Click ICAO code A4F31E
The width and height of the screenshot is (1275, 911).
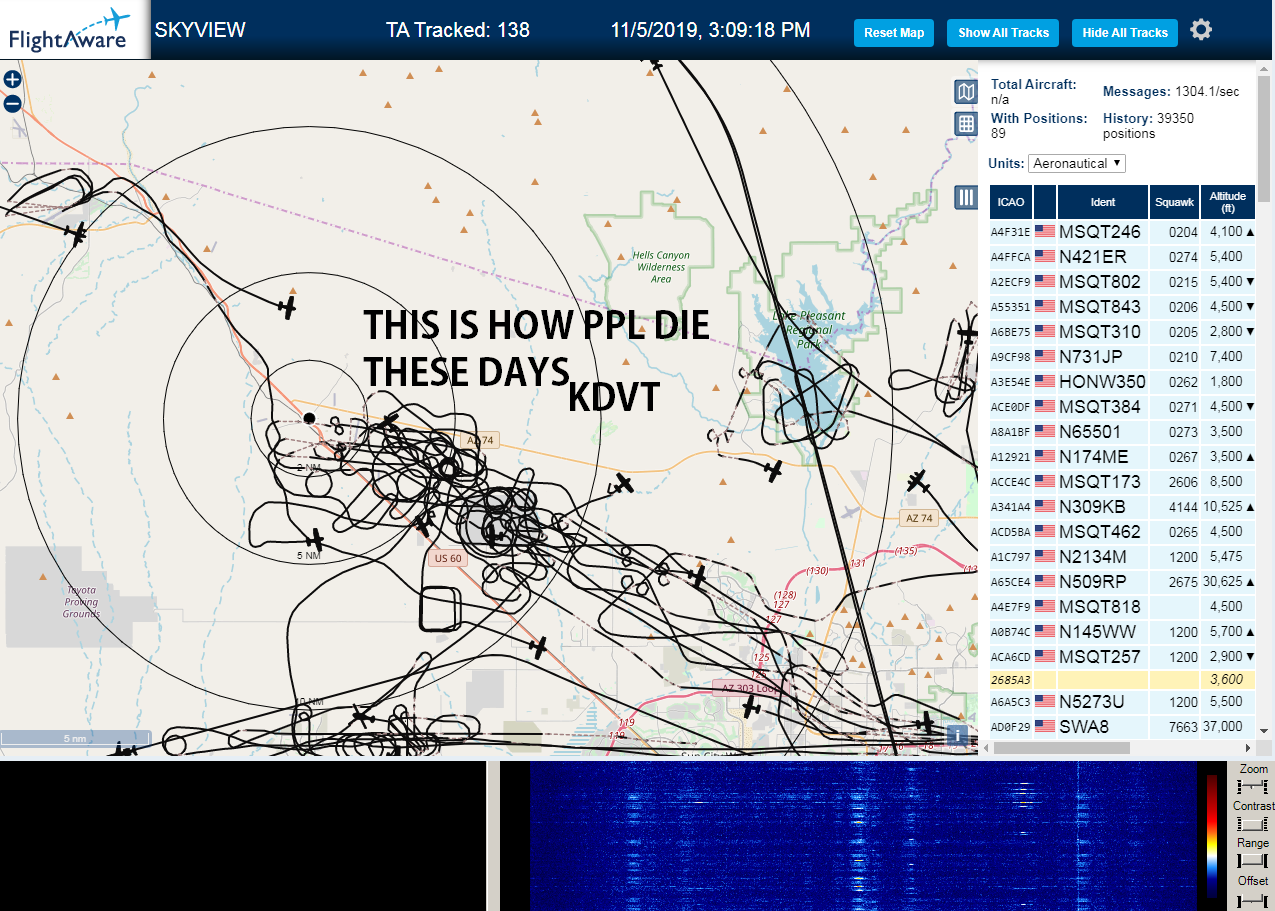(x=1010, y=232)
